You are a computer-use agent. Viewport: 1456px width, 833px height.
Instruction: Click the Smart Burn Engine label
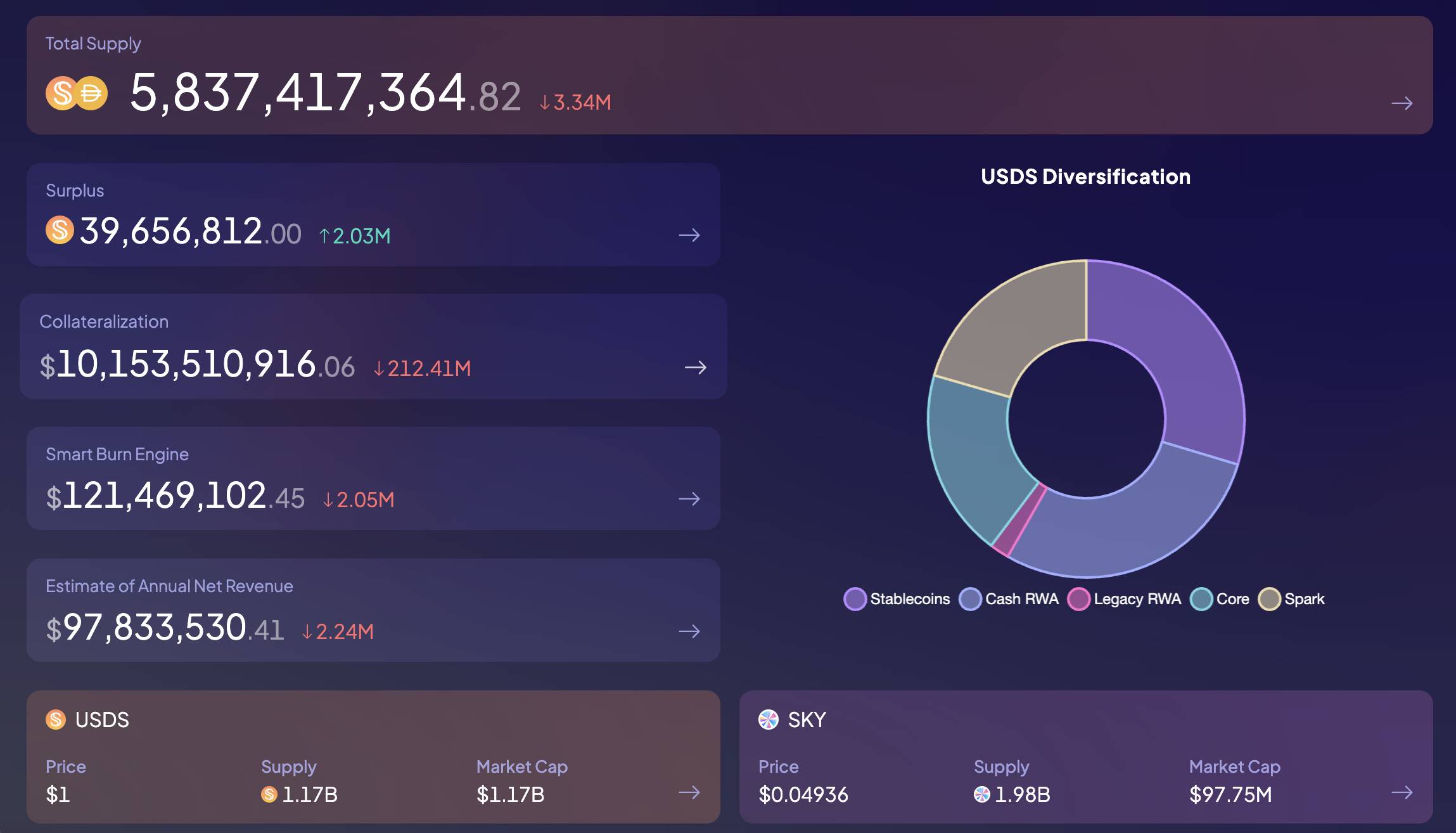[x=117, y=455]
